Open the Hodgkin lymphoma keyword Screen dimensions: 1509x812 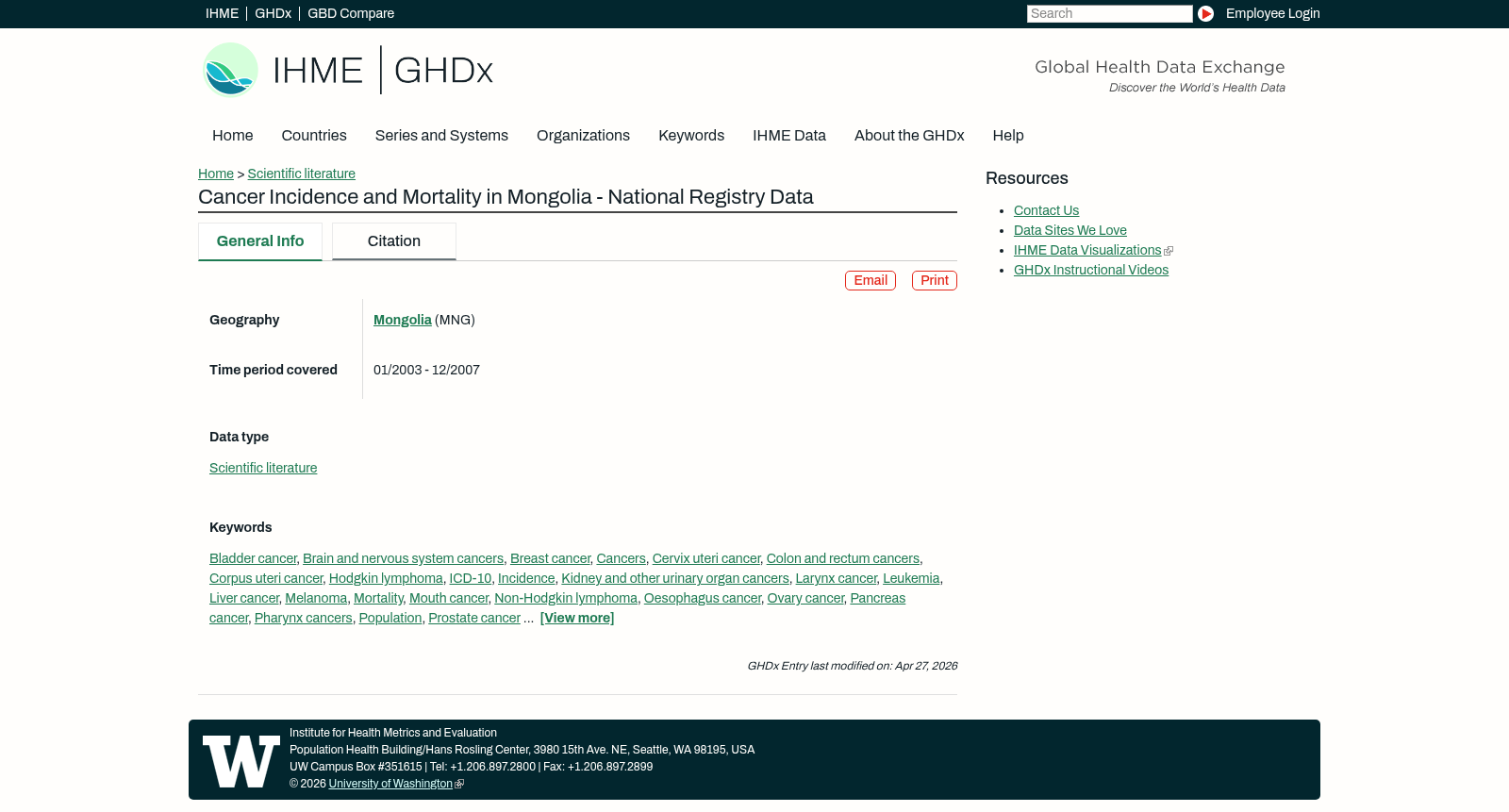(386, 578)
